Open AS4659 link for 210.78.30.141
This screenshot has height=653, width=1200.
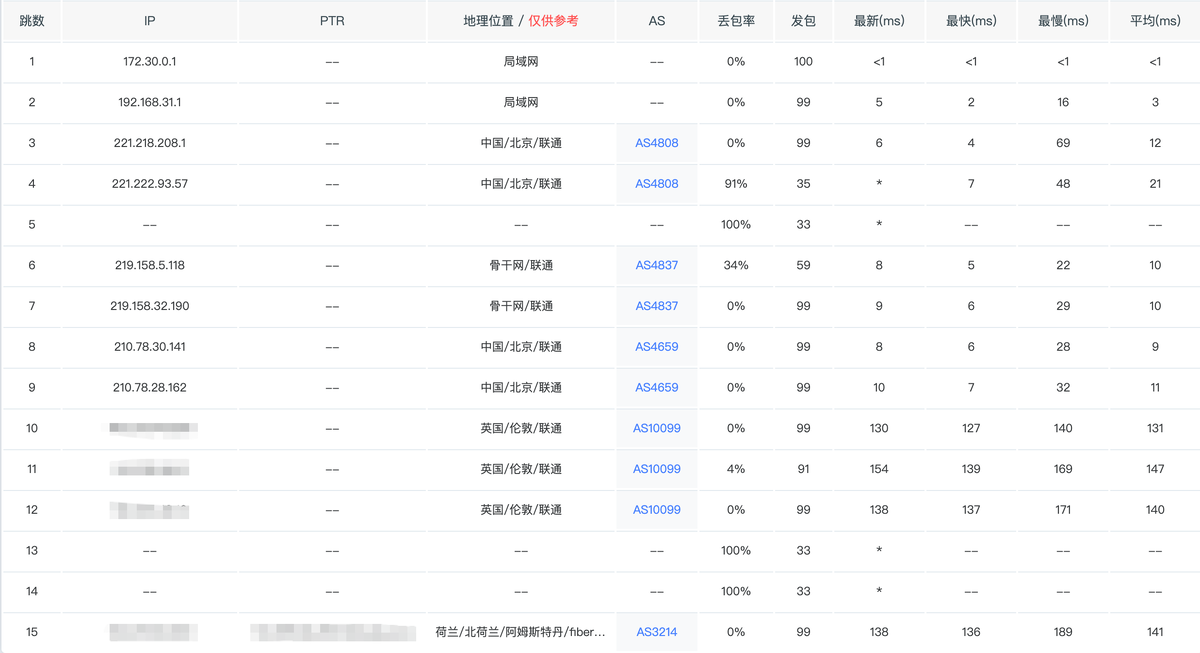point(657,347)
